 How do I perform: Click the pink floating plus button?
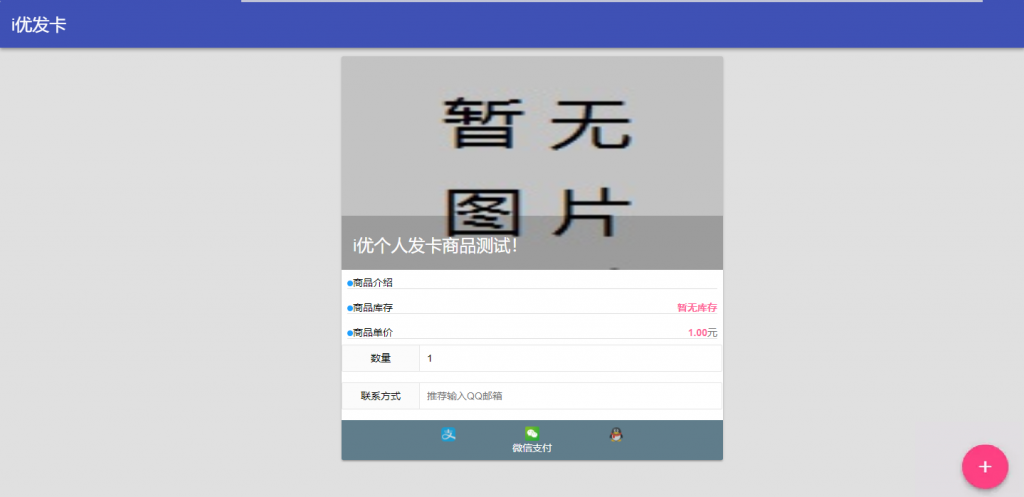[x=984, y=466]
